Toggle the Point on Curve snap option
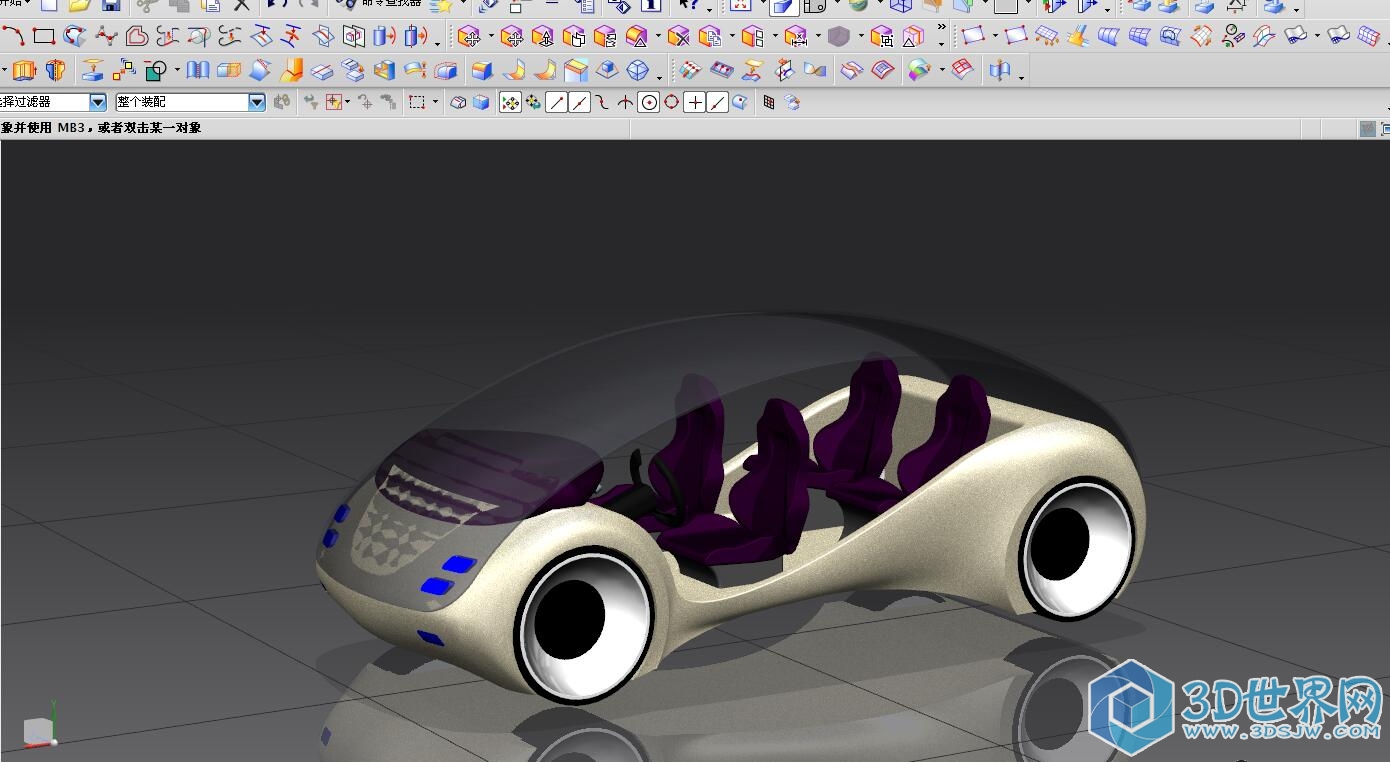The width and height of the screenshot is (1390, 762). click(x=717, y=102)
